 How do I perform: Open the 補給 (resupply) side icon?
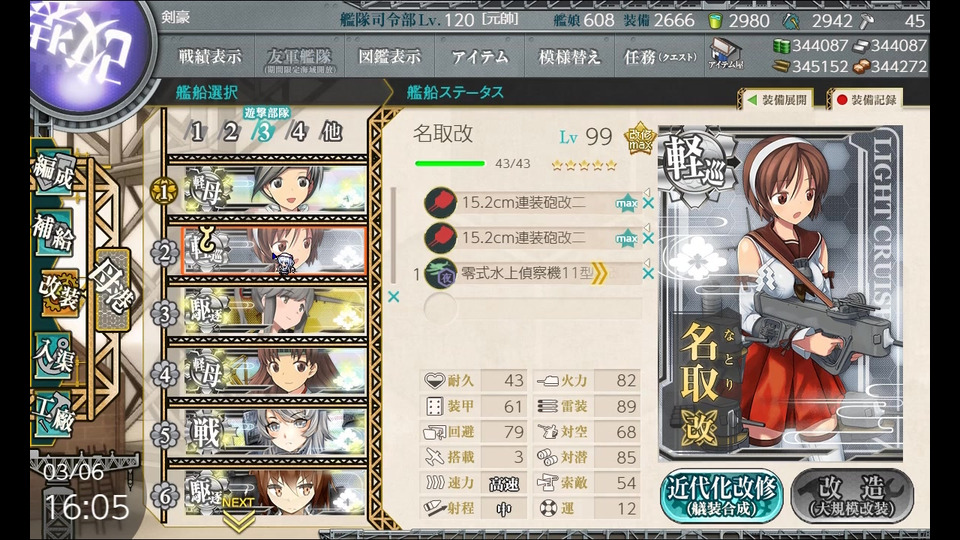tap(54, 233)
